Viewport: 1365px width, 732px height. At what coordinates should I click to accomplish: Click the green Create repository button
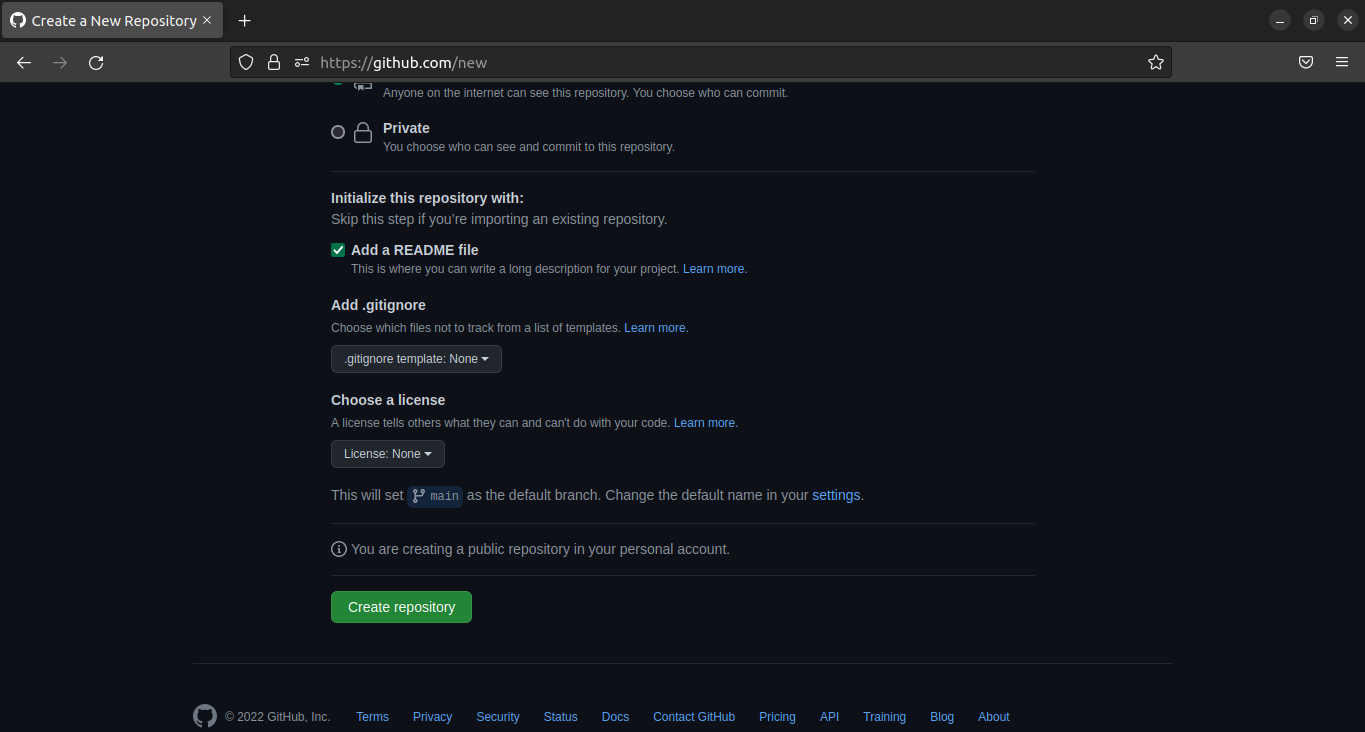coord(401,607)
